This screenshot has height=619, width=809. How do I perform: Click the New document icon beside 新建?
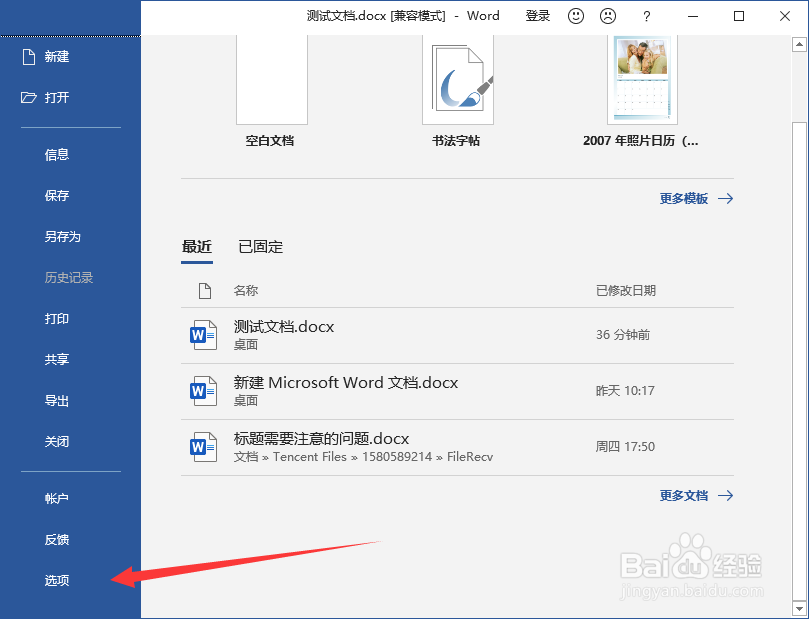click(29, 57)
